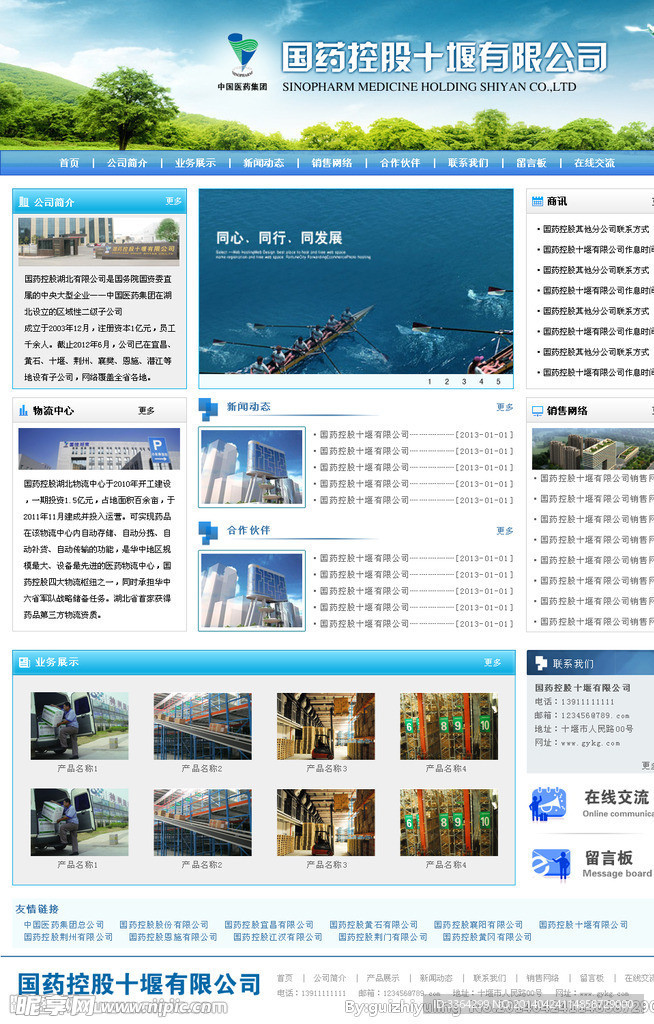654x1024 pixels.
Task: Open second-row numbered racks image 产品名称4
Action: click(x=449, y=822)
